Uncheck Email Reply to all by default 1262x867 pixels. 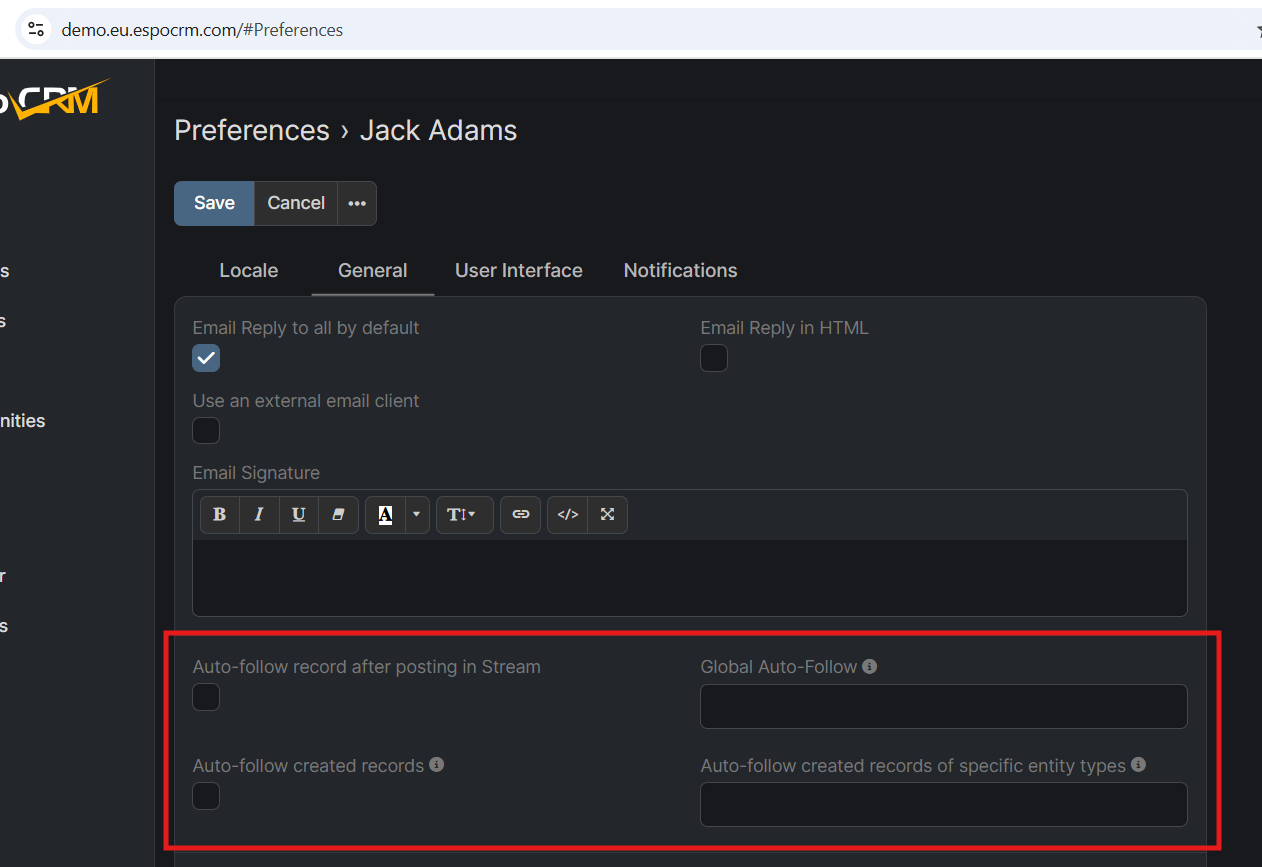click(206, 358)
